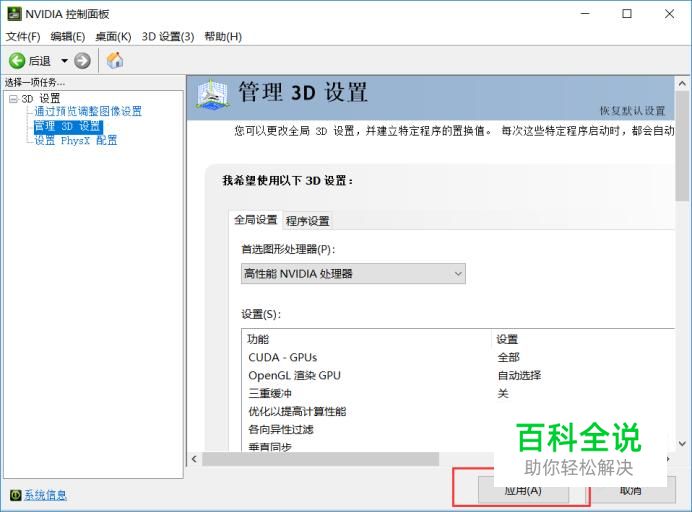The height and width of the screenshot is (512, 692).
Task: Open the 桌面(K) menu
Action: pyautogui.click(x=113, y=37)
